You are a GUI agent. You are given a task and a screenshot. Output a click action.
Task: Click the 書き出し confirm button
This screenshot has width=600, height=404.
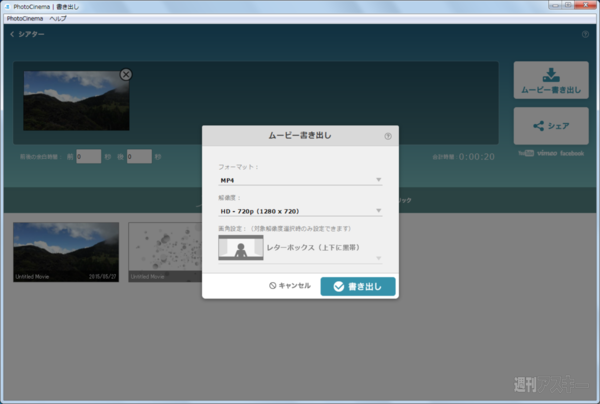[x=358, y=287]
